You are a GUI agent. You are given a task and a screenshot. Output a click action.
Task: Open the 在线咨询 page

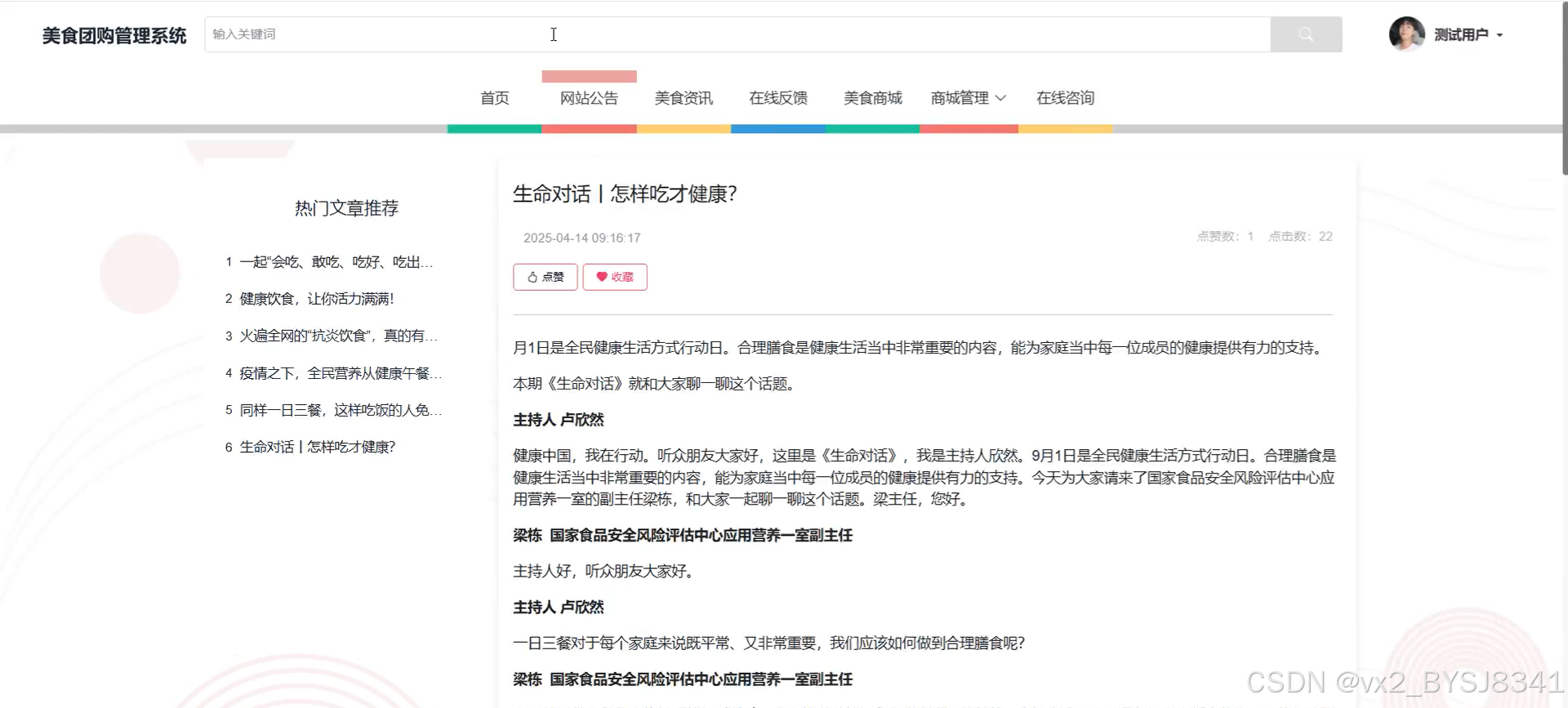1065,98
